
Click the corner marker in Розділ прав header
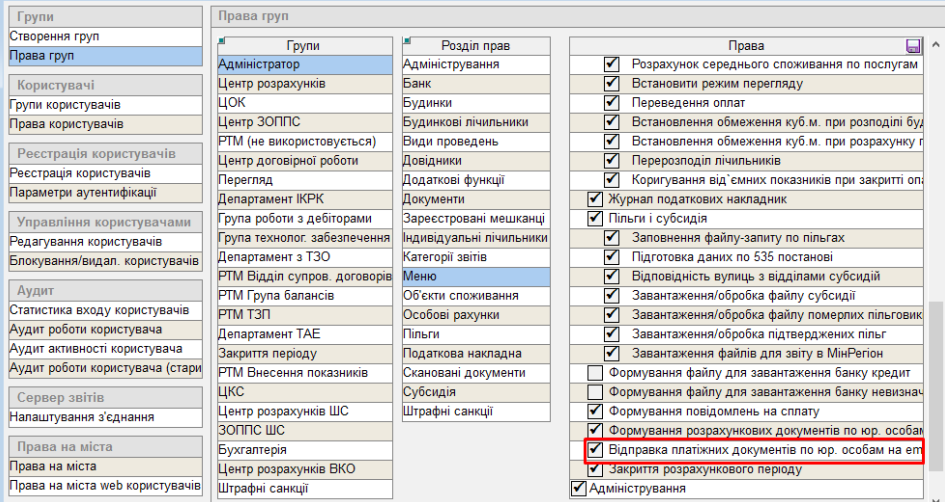click(407, 41)
